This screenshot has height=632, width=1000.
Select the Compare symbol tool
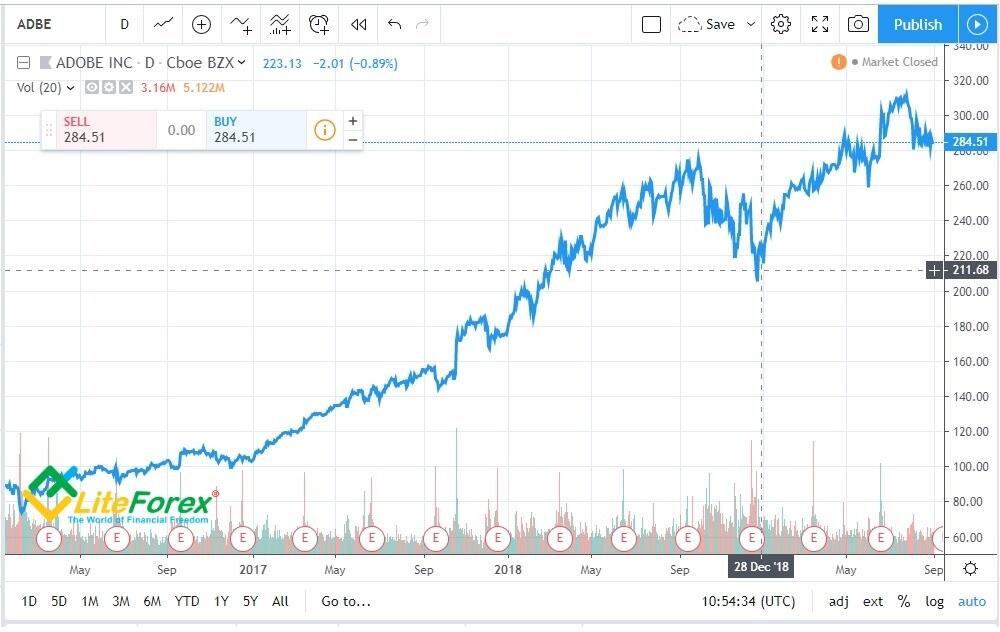tap(201, 24)
